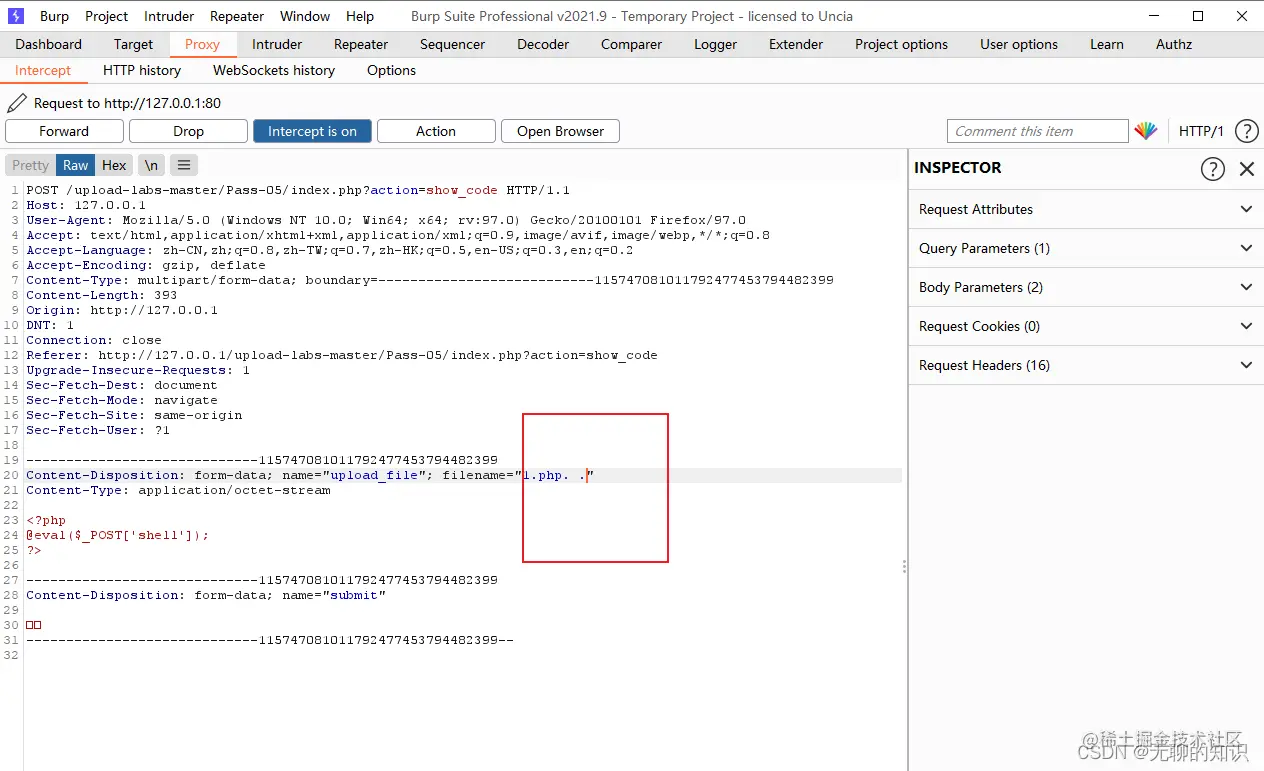Open the Project options tab

[901, 44]
